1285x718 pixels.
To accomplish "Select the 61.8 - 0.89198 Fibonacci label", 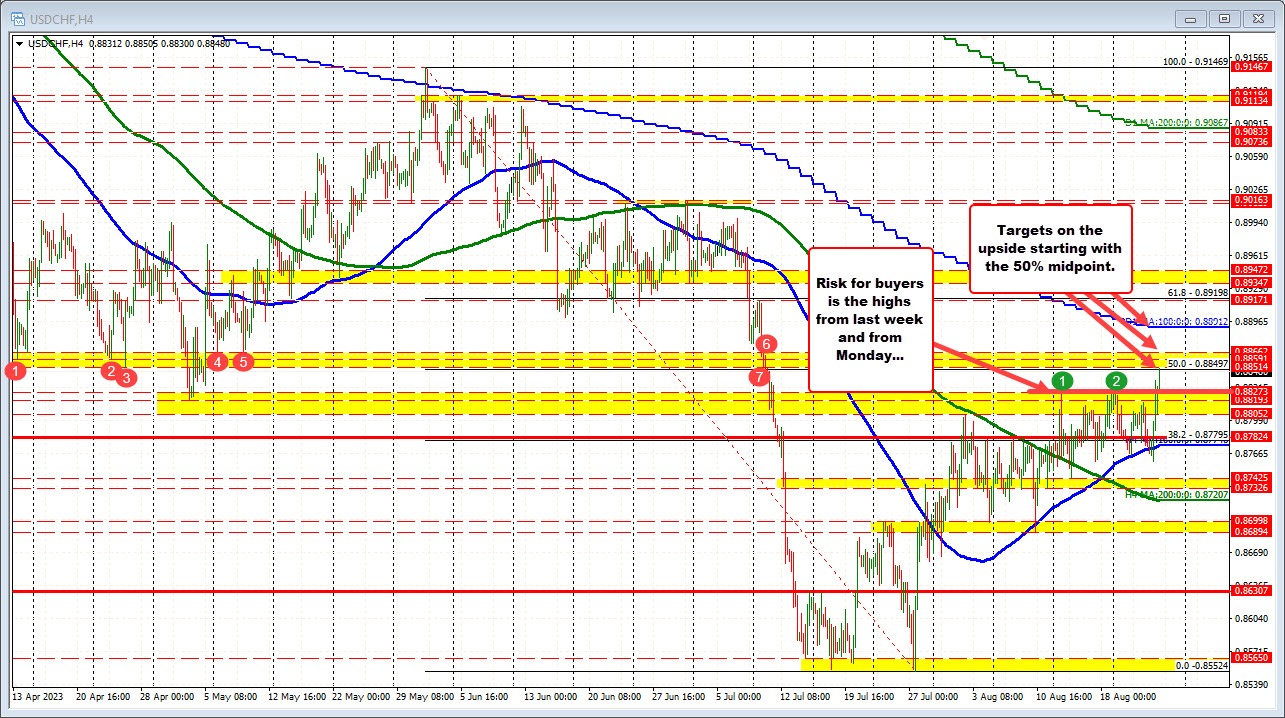I will 1197,290.
